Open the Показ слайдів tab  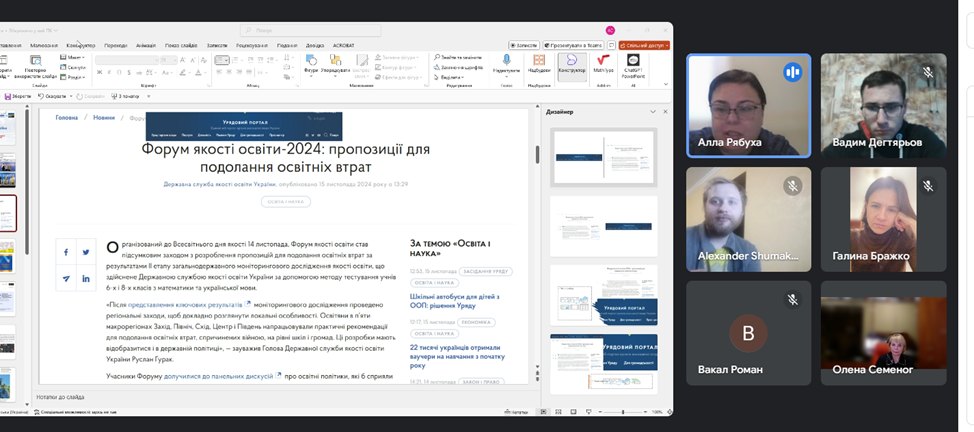181,45
